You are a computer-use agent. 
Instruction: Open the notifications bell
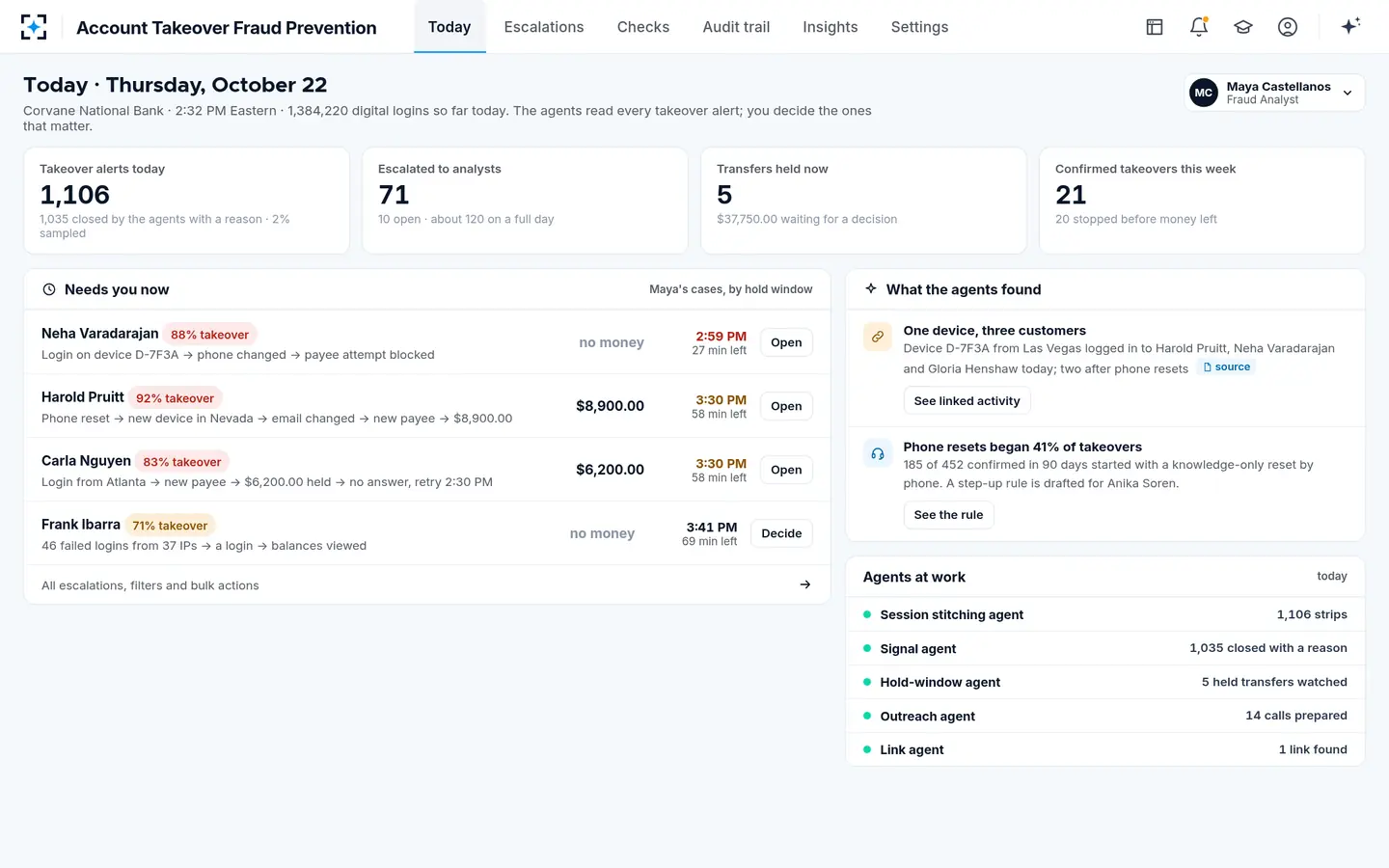1199,27
